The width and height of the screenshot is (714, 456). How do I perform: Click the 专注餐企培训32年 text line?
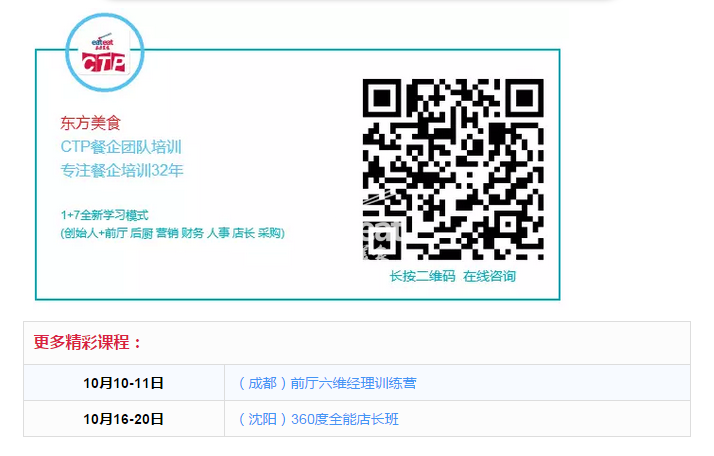[x=122, y=170]
